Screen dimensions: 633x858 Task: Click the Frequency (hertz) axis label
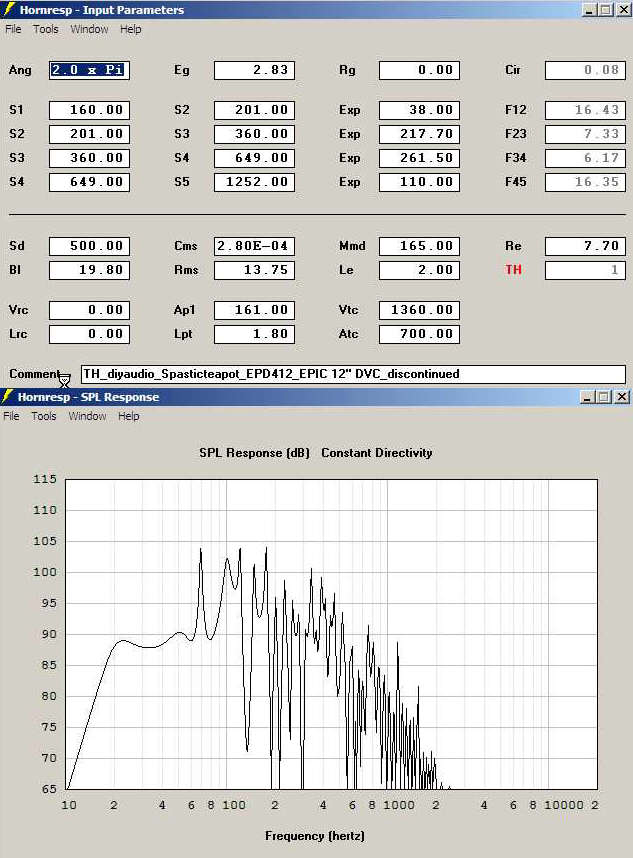coord(315,836)
